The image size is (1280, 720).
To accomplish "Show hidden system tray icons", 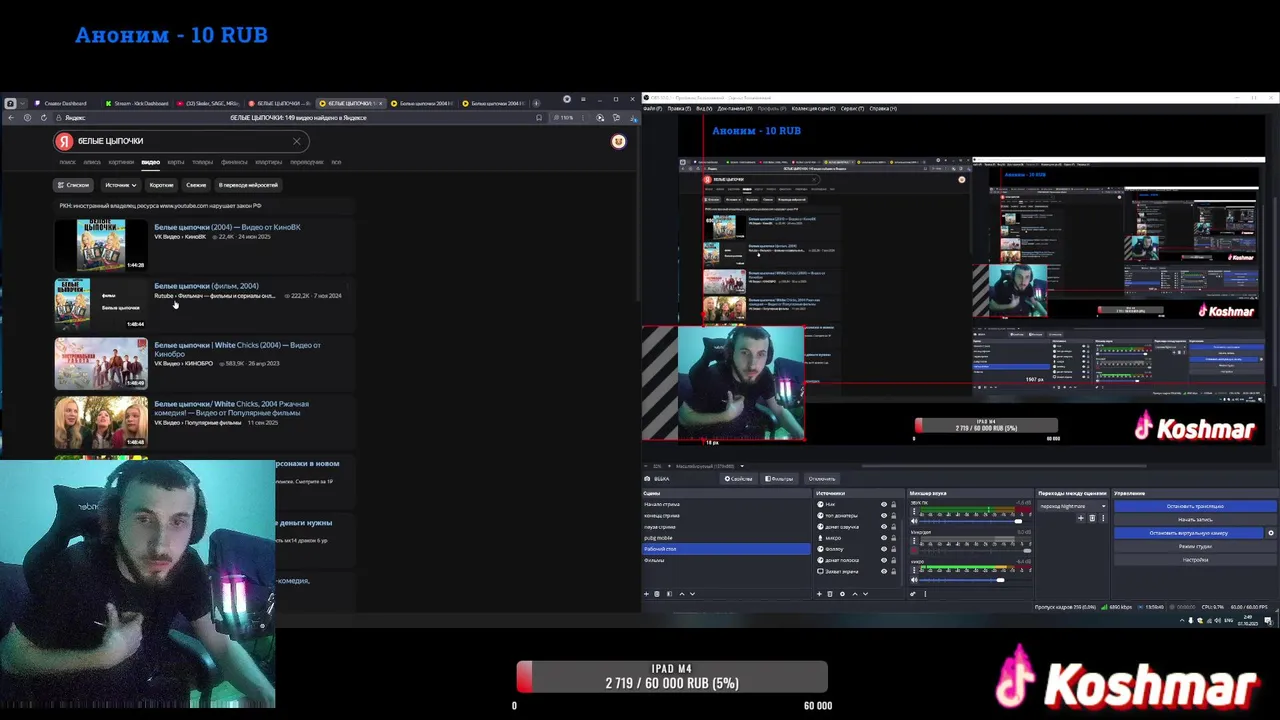I will pyautogui.click(x=1182, y=621).
